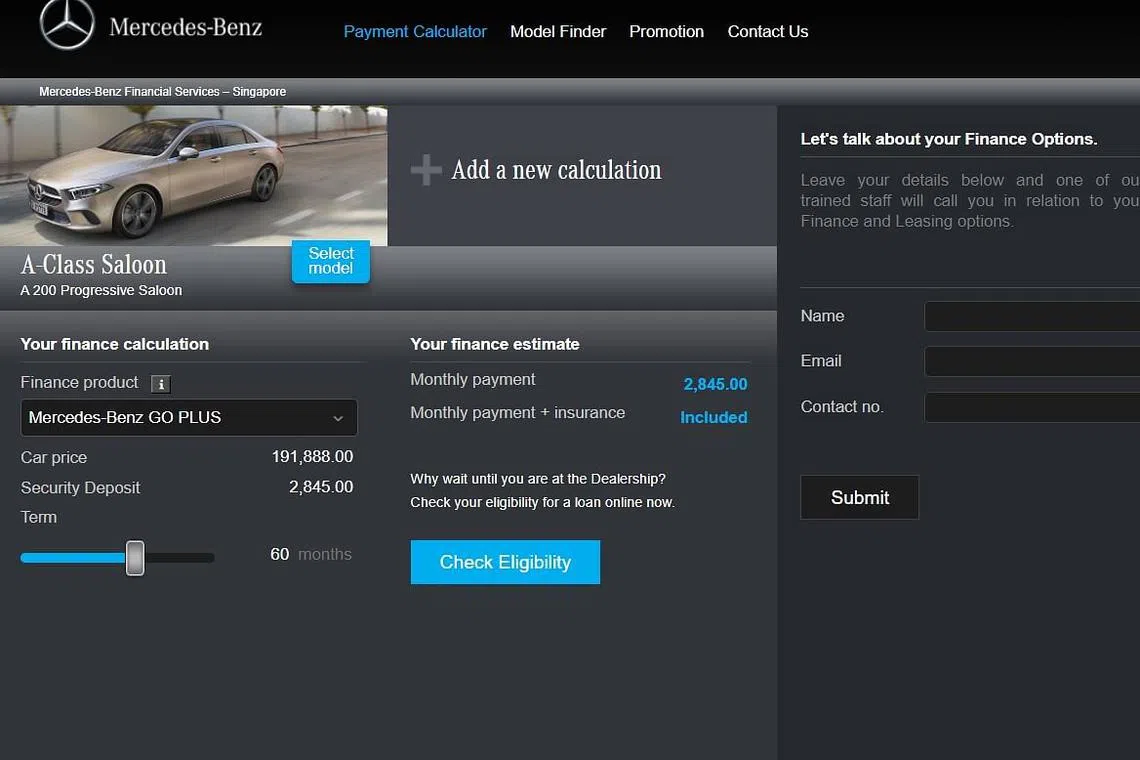This screenshot has height=760, width=1140.
Task: Navigate to Contact Us
Action: (767, 32)
